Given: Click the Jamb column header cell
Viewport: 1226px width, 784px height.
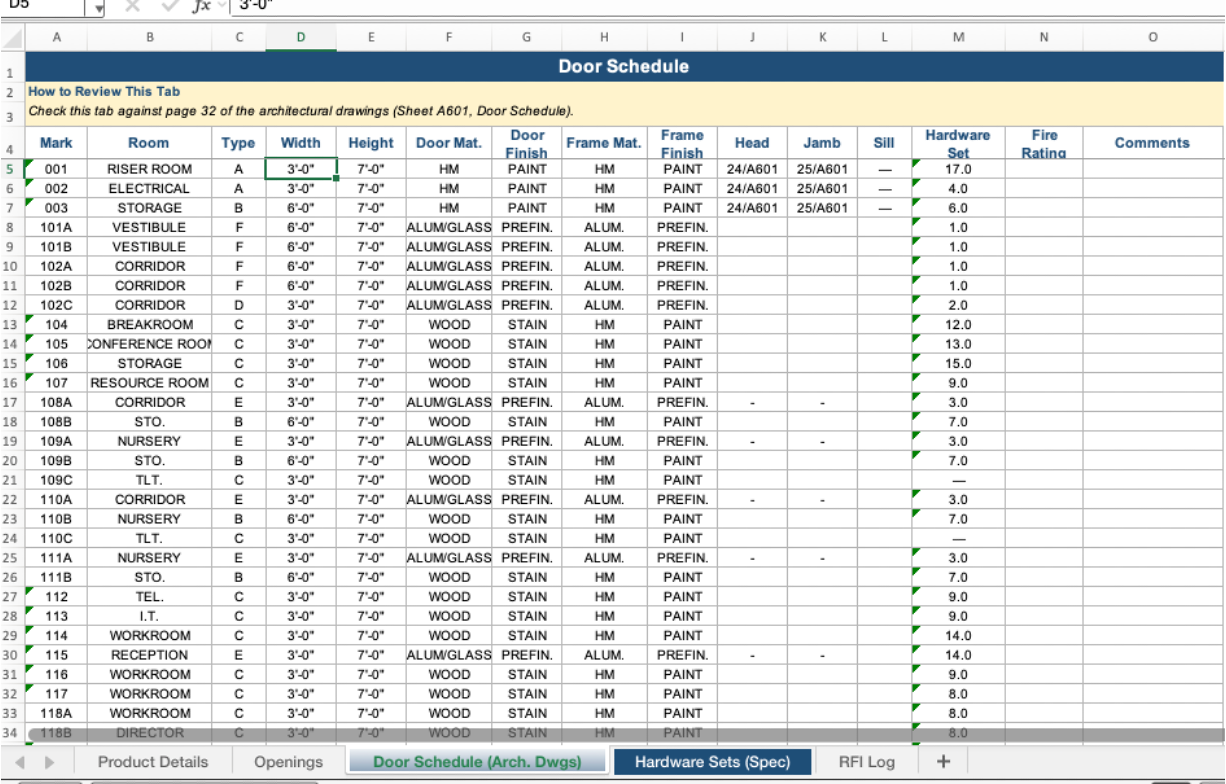Looking at the screenshot, I should [x=822, y=143].
